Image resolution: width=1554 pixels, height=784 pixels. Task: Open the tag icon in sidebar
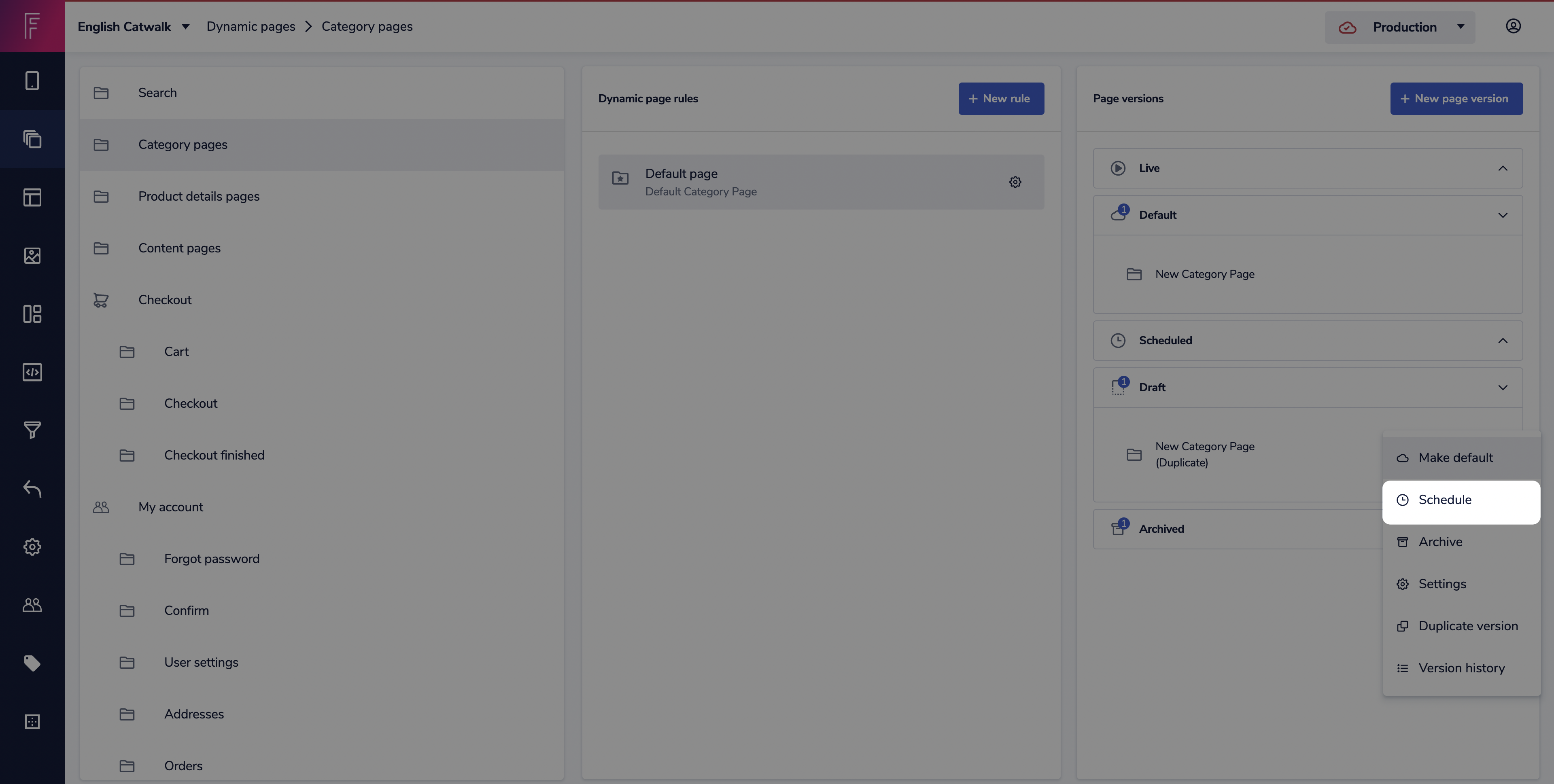coord(32,663)
